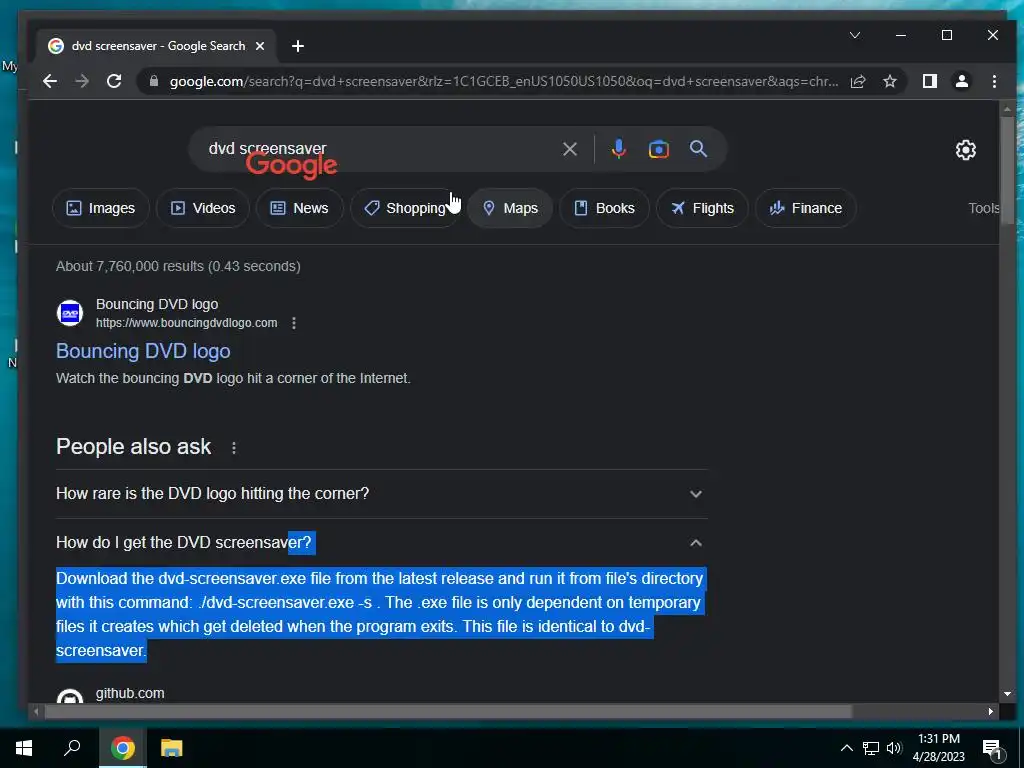This screenshot has height=768, width=1024.
Task: View site information lock icon
Action: coord(154,81)
